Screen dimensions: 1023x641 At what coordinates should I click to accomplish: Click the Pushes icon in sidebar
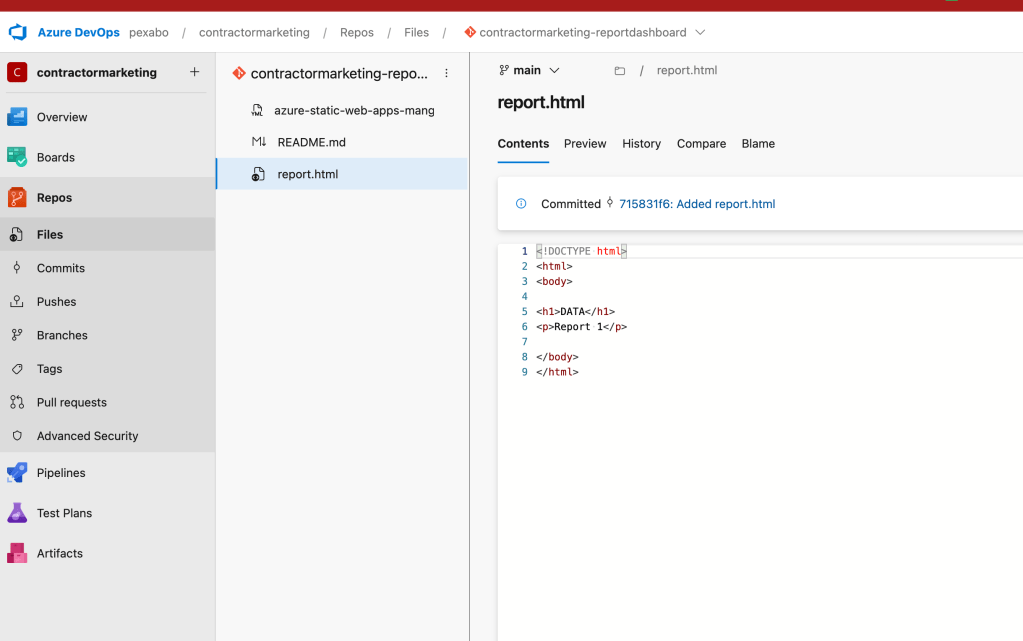pyautogui.click(x=17, y=301)
